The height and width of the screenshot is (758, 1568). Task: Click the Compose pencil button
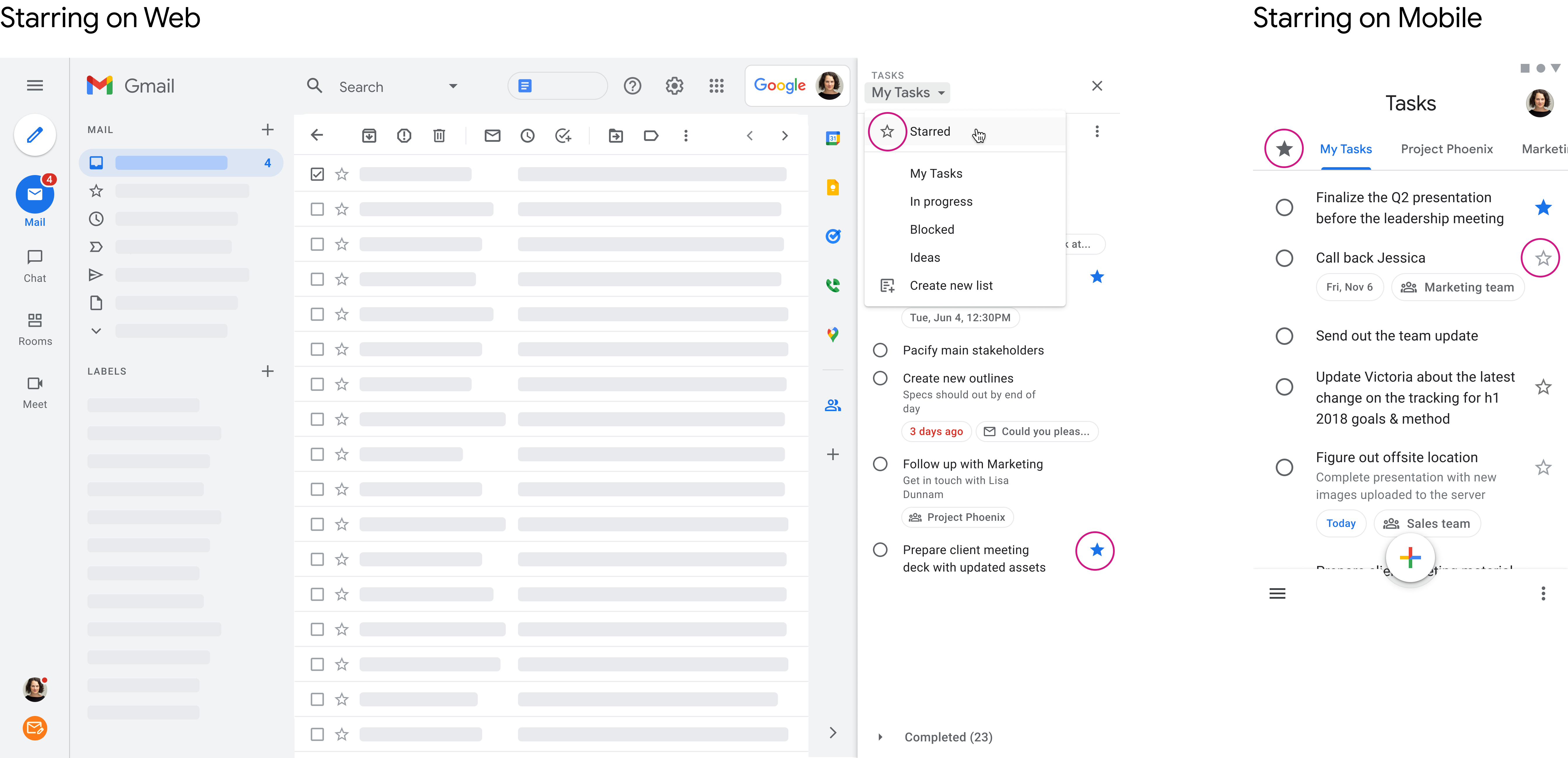coord(35,135)
